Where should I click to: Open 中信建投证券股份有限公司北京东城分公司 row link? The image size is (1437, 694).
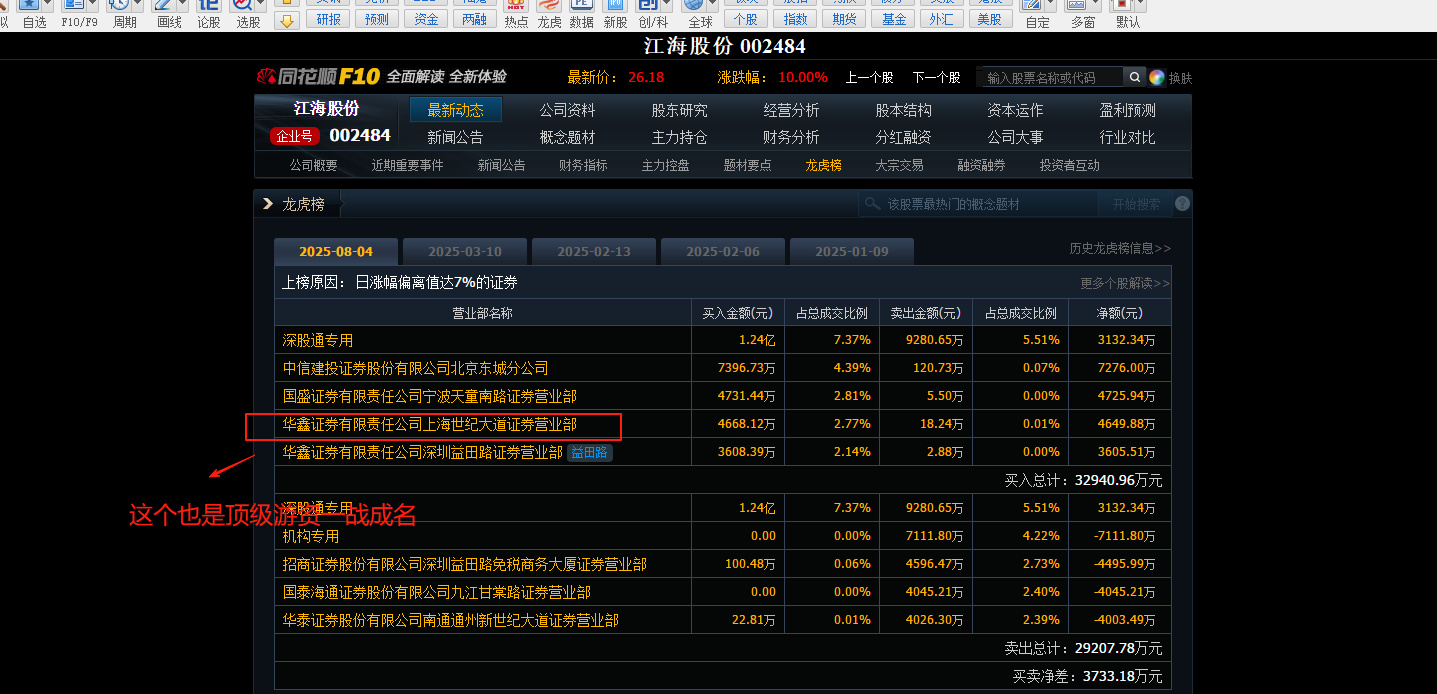415,368
